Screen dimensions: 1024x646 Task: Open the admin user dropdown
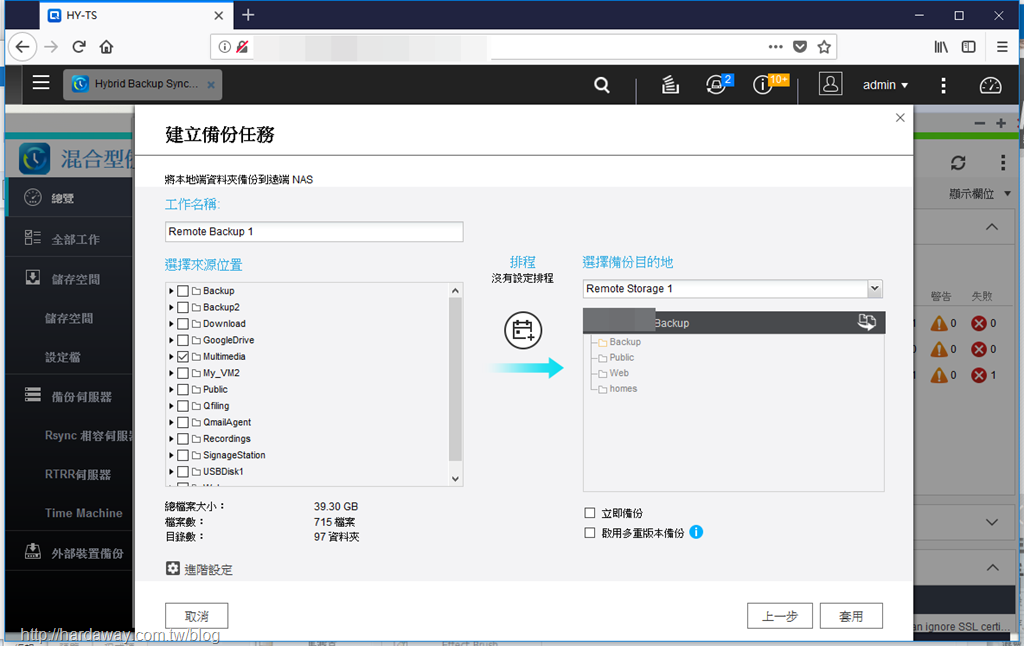click(885, 85)
